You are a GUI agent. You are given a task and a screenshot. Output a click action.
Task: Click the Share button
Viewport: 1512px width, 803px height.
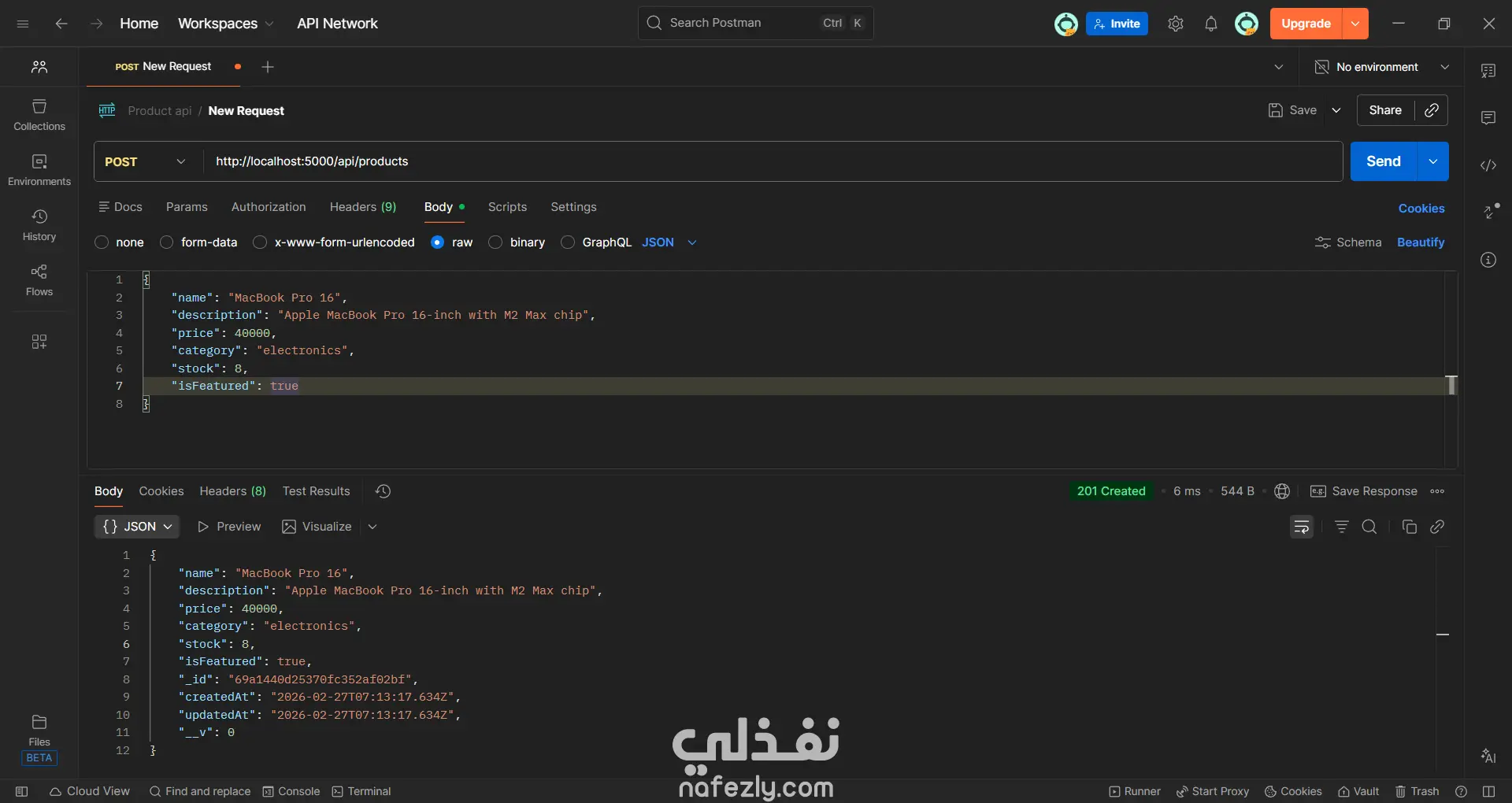[1385, 110]
